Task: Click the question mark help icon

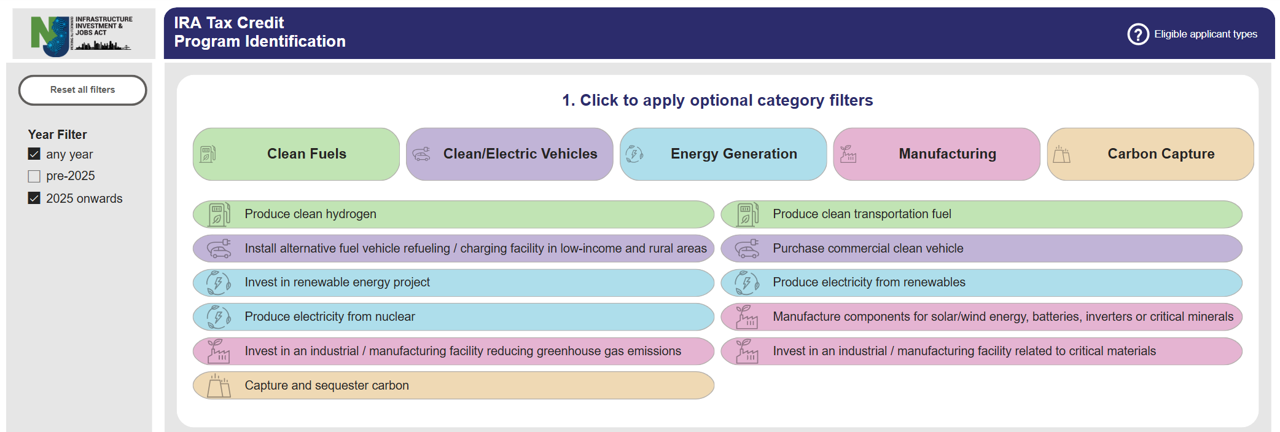Action: pyautogui.click(x=1138, y=34)
